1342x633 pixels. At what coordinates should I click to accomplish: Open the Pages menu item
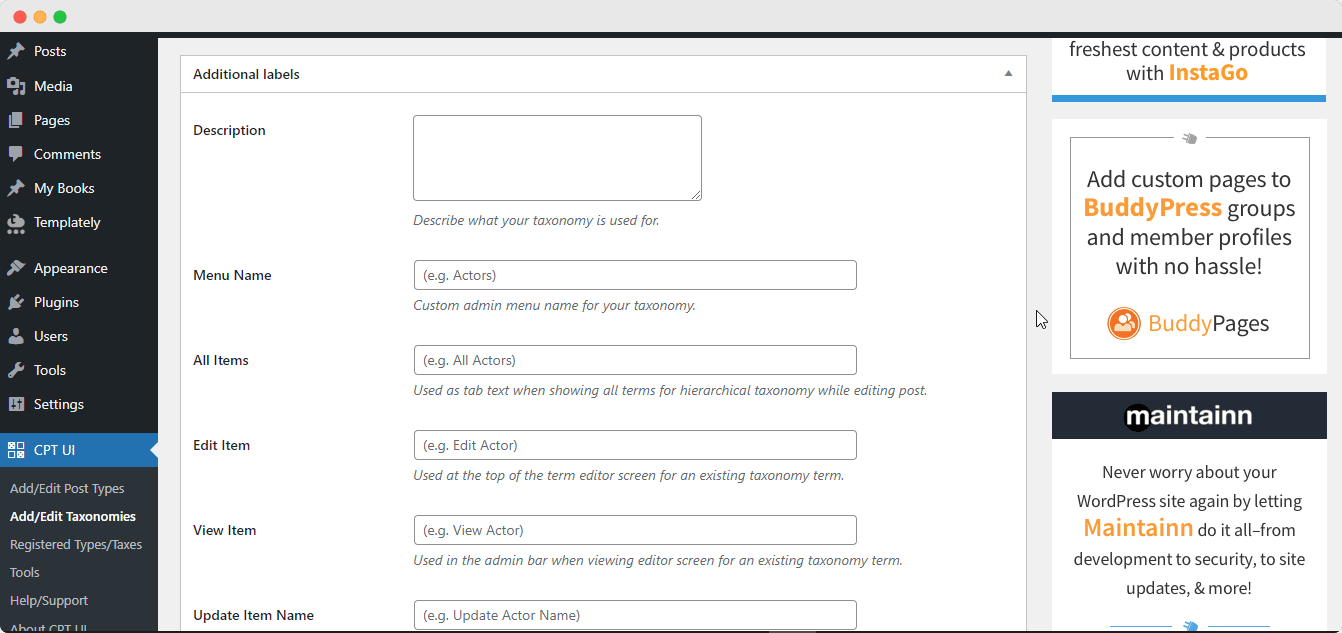(52, 120)
